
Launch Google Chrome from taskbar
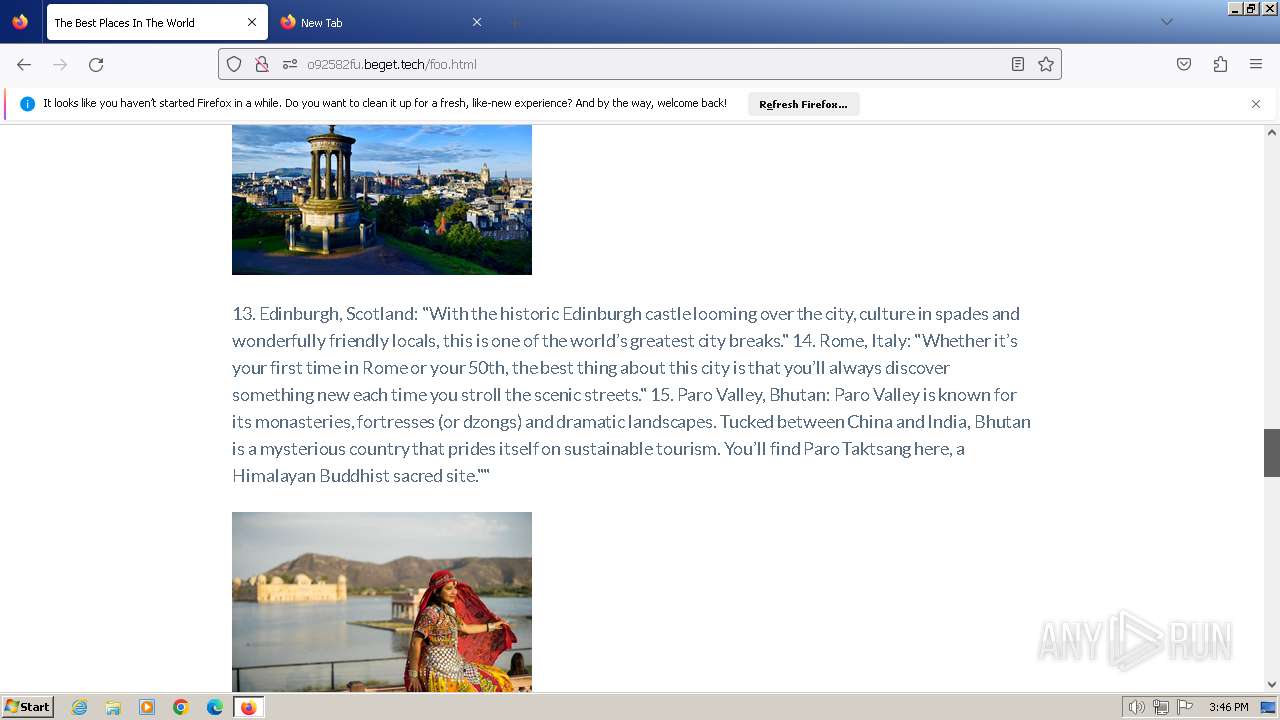pyautogui.click(x=181, y=707)
